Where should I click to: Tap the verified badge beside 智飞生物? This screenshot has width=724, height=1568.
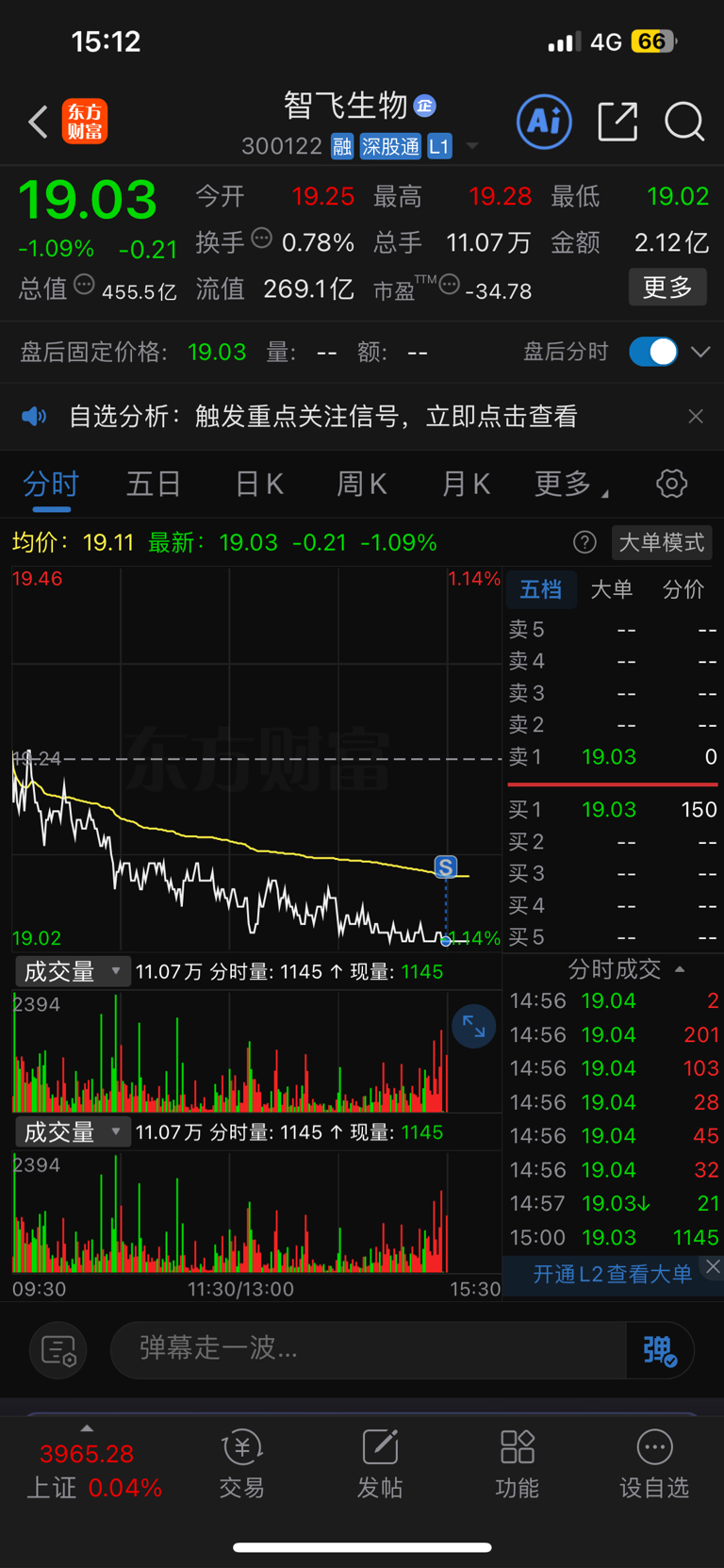coord(425,106)
